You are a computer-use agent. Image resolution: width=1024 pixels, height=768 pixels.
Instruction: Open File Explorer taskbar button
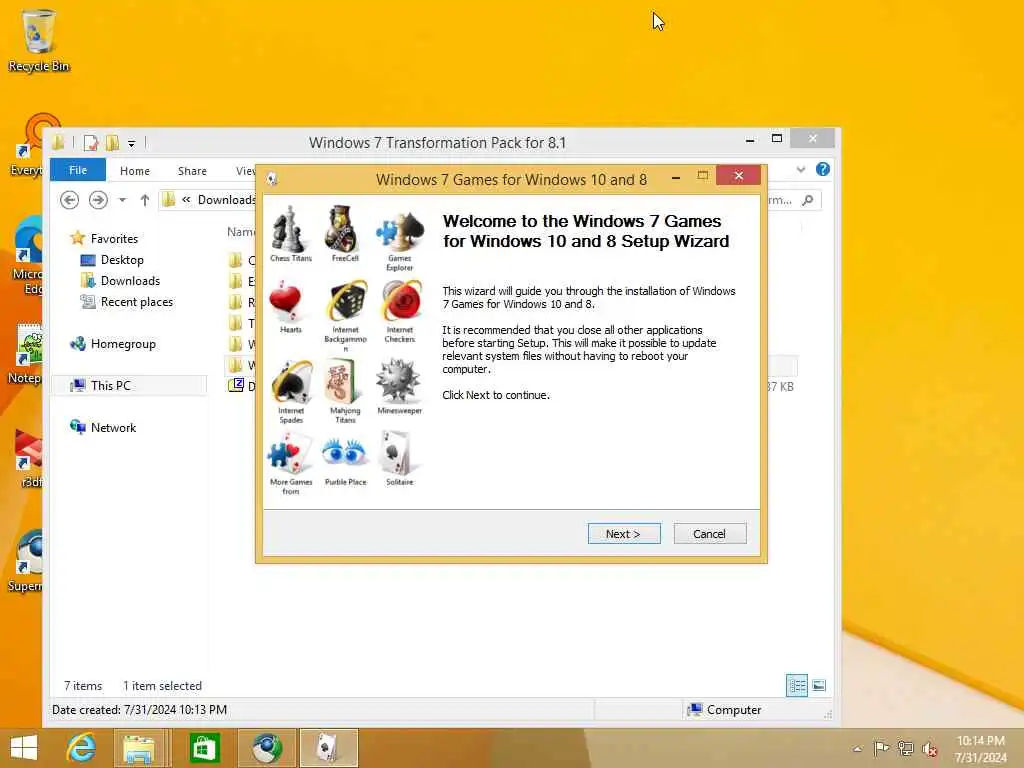pyautogui.click(x=140, y=748)
